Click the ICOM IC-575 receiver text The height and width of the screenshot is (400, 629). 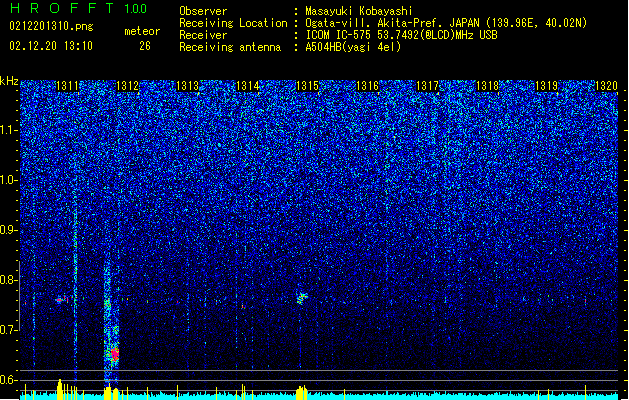402,35
